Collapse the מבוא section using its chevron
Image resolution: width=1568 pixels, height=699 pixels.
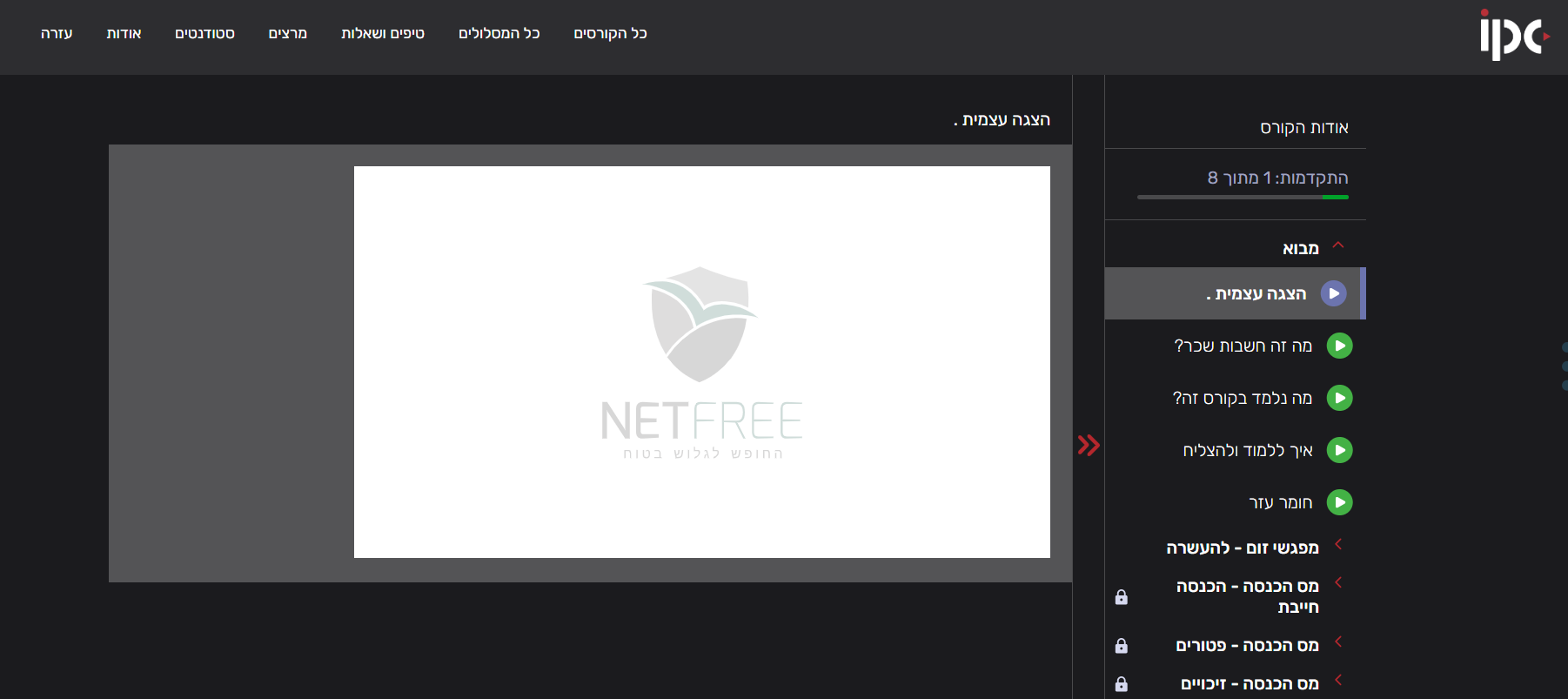1338,245
